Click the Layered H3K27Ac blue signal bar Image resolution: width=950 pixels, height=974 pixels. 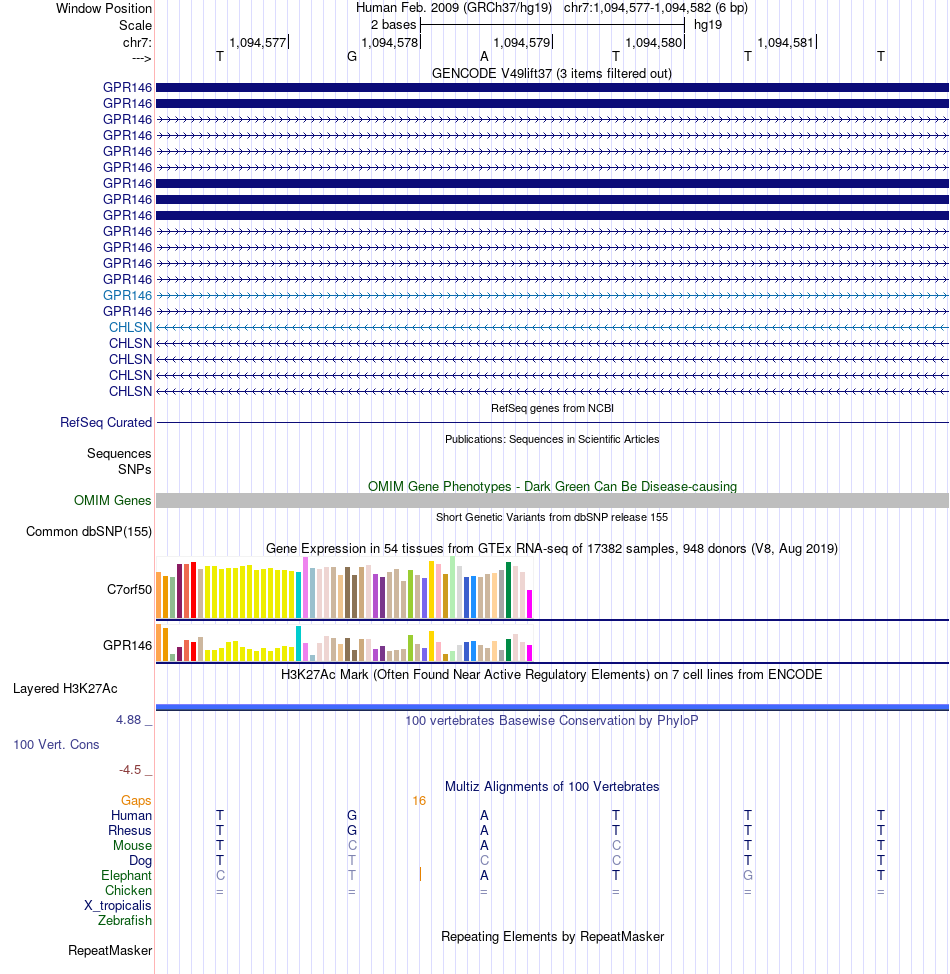coord(552,707)
